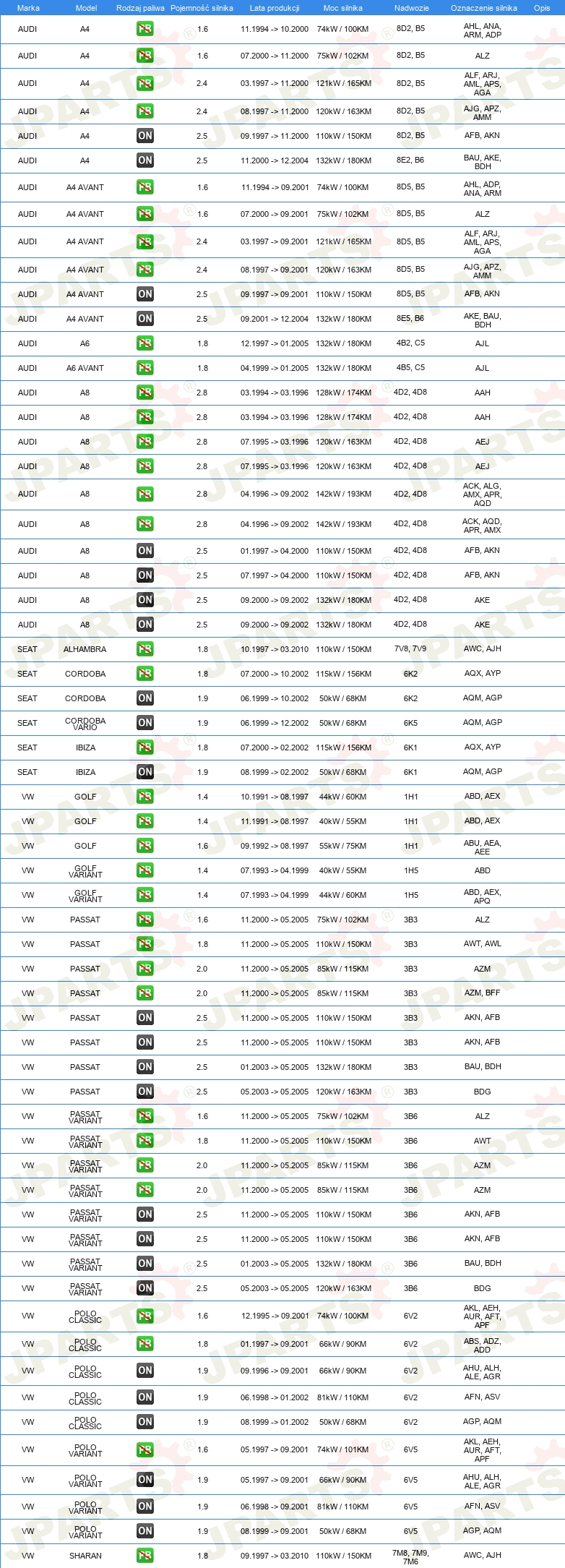Image resolution: width=565 pixels, height=1568 pixels.
Task: Click ON icon for Passat Variant 3B6 BDG
Action: 145,1288
